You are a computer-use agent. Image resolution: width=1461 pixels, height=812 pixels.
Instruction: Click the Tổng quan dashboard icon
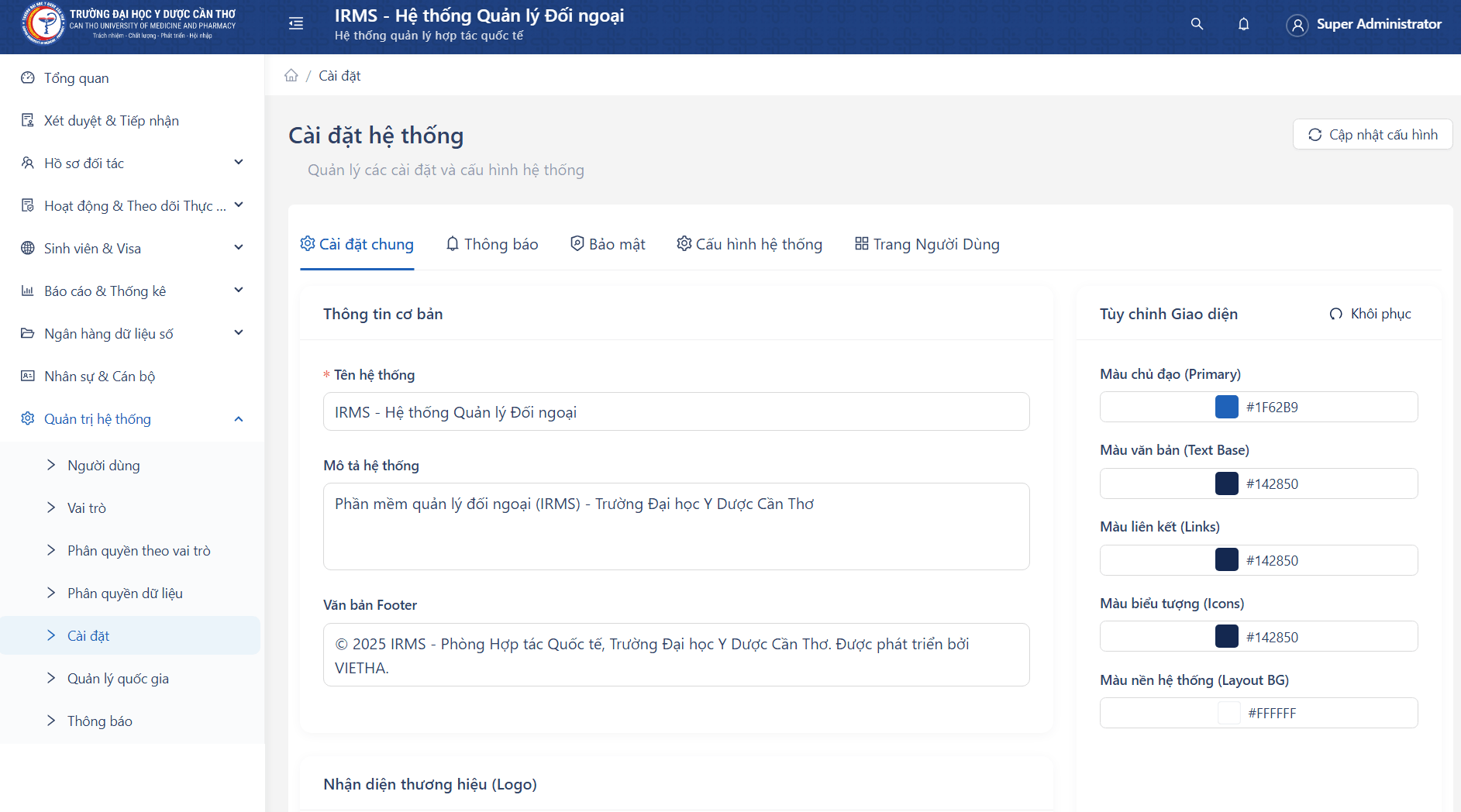click(28, 78)
